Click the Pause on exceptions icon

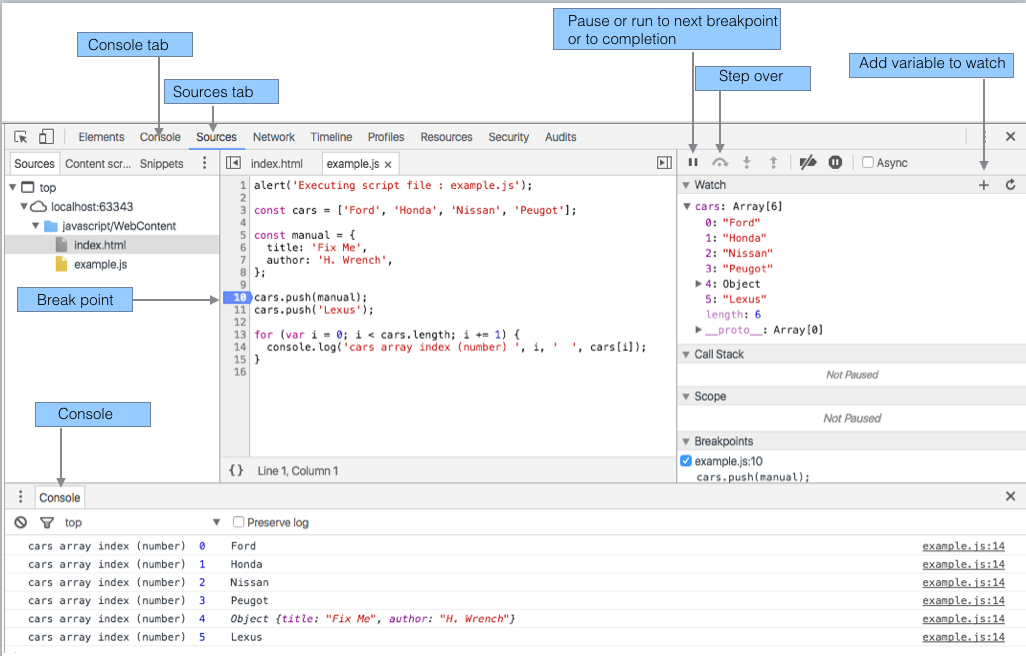835,162
